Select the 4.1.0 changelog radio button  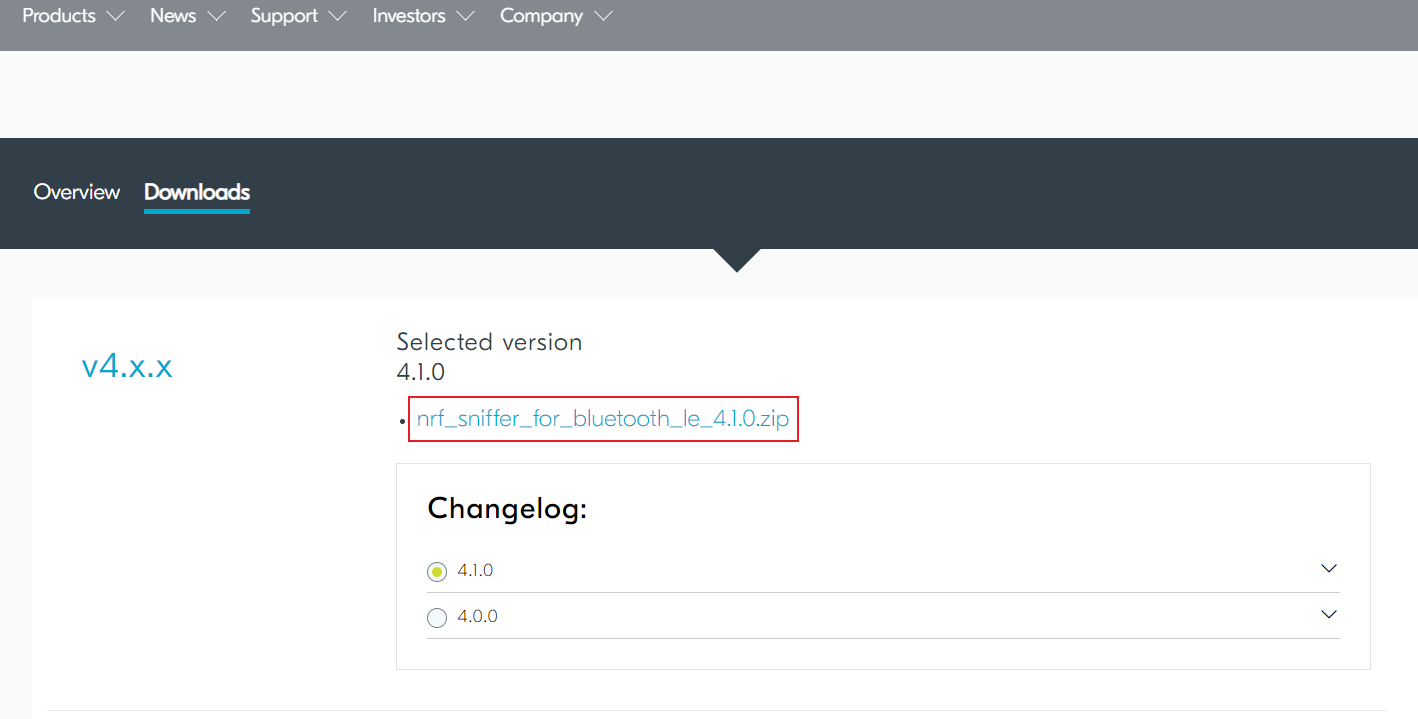[437, 572]
